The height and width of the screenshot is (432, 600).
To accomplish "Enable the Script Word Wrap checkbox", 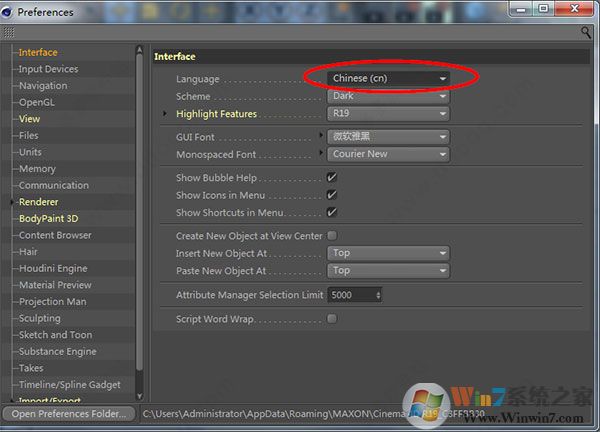I will click(x=332, y=319).
